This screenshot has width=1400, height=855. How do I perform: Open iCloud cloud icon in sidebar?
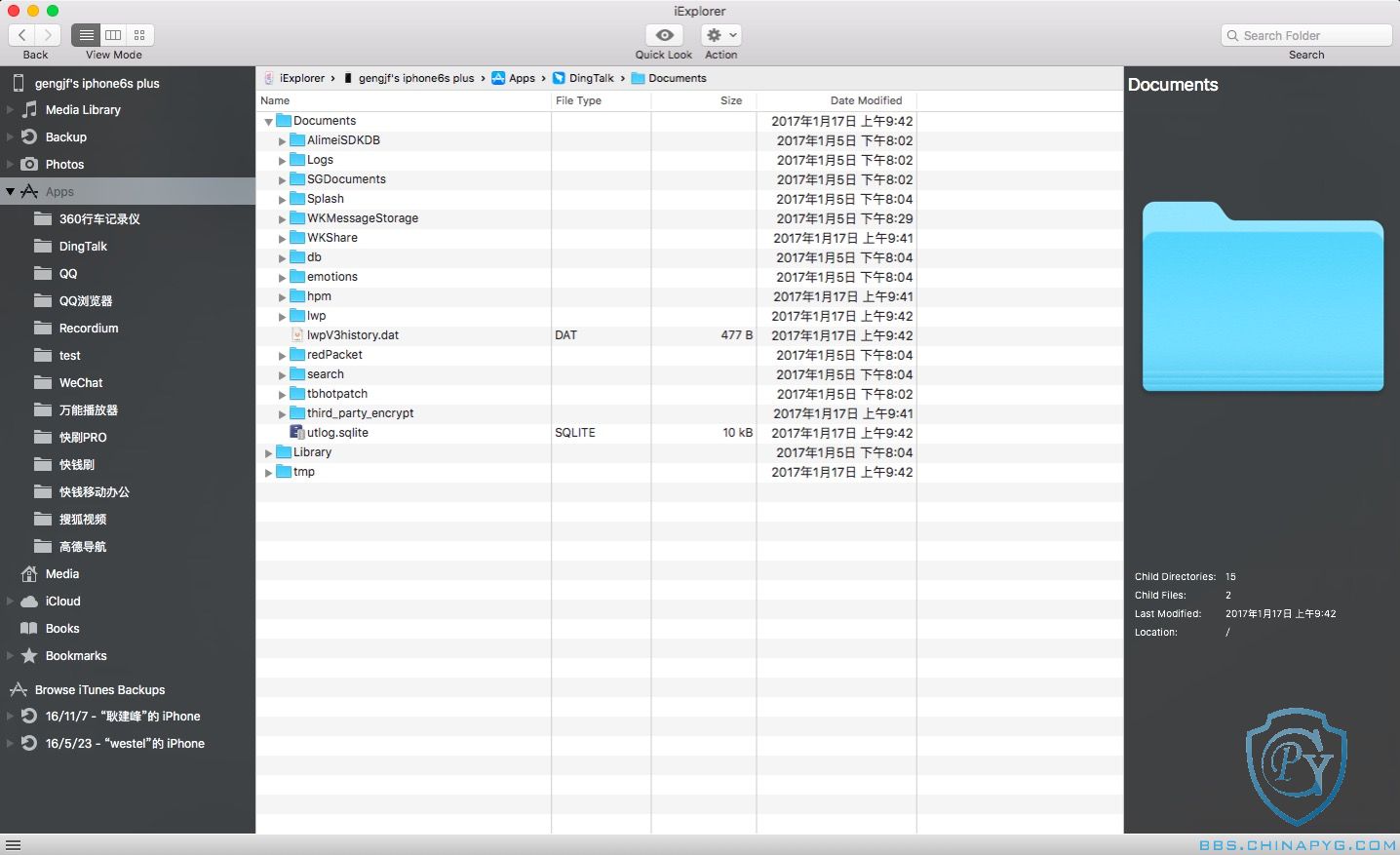coord(29,601)
